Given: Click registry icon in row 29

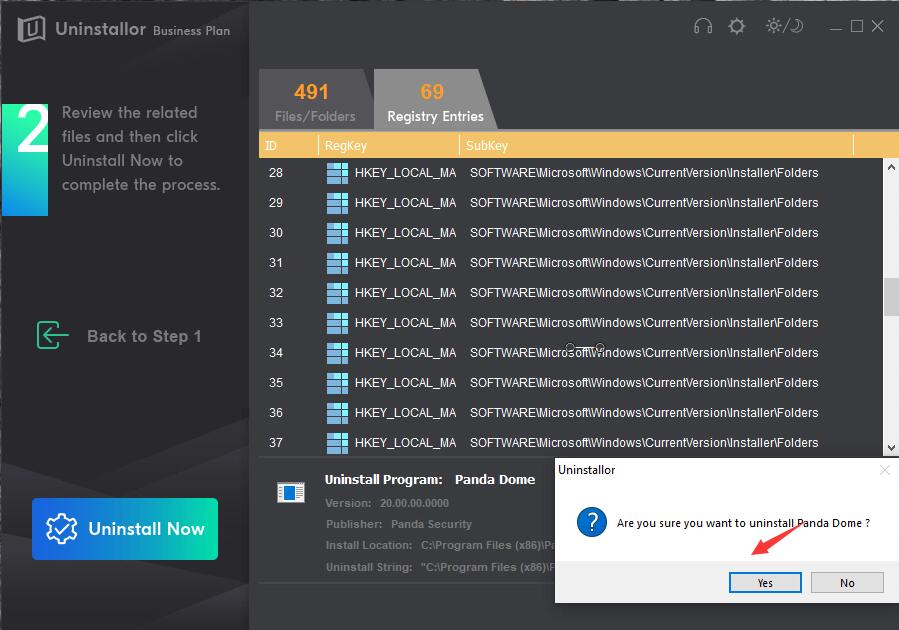Looking at the screenshot, I should 337,203.
